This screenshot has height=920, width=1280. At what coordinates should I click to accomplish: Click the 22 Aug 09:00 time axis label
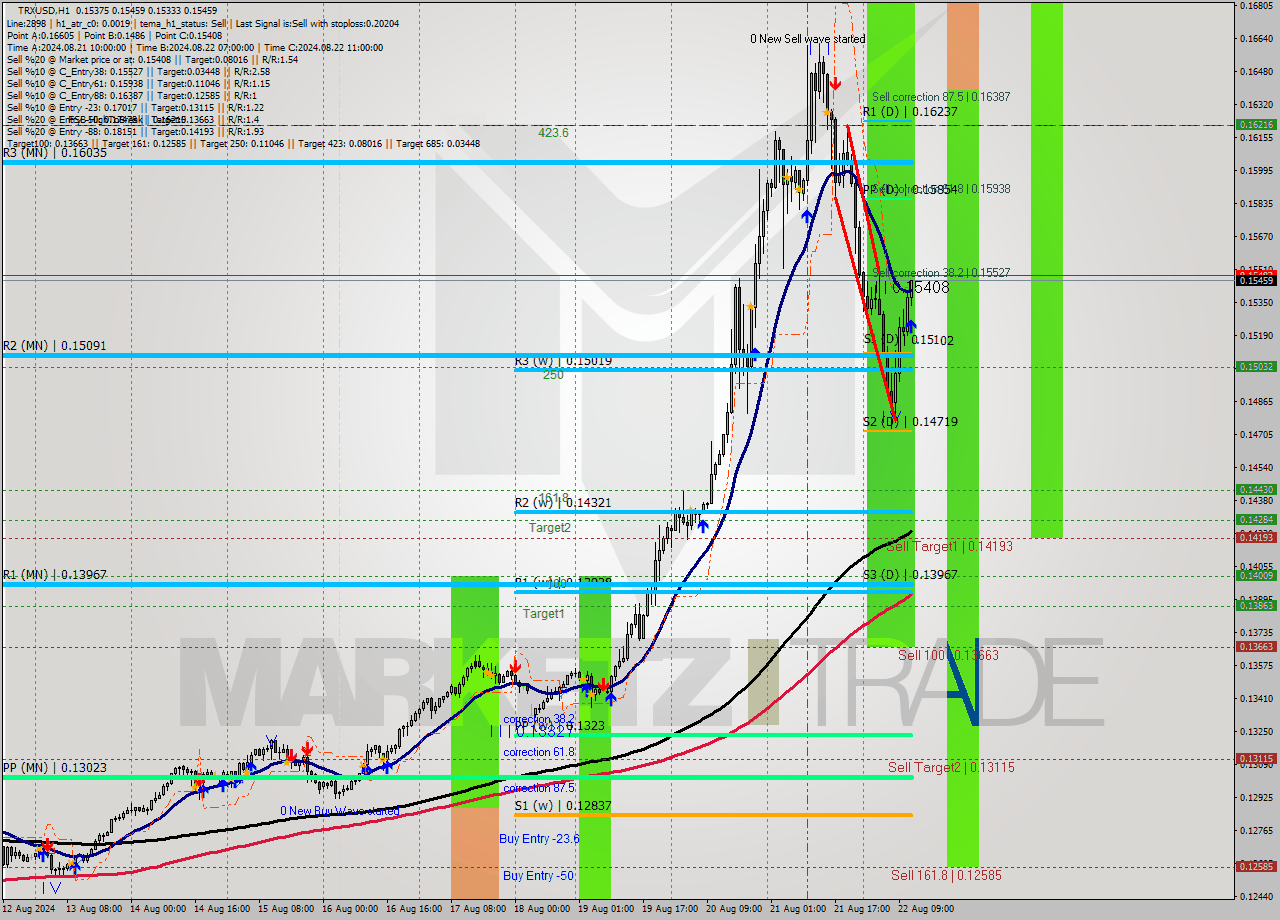(926, 909)
